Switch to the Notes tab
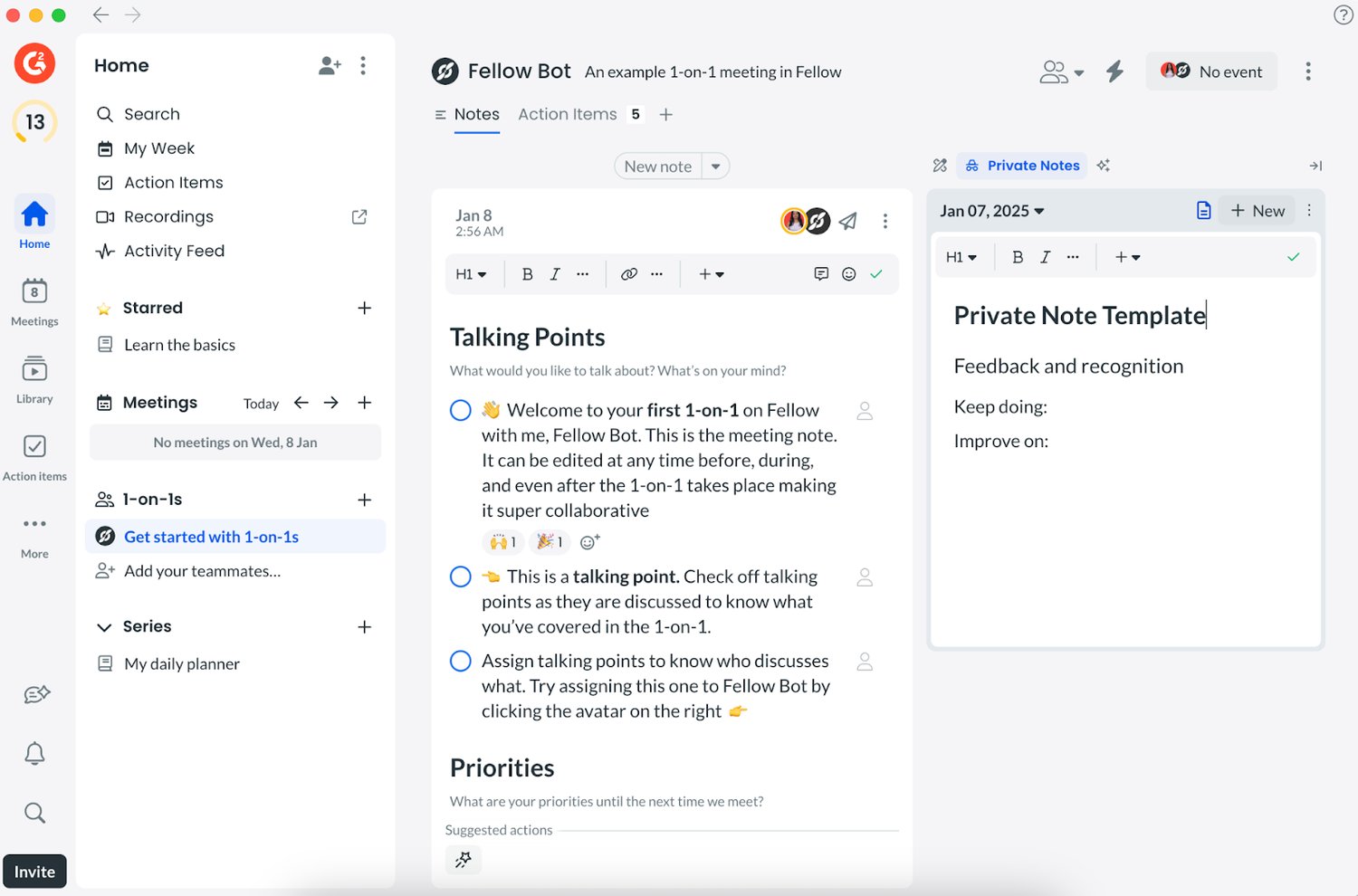Image resolution: width=1358 pixels, height=896 pixels. coord(477,115)
